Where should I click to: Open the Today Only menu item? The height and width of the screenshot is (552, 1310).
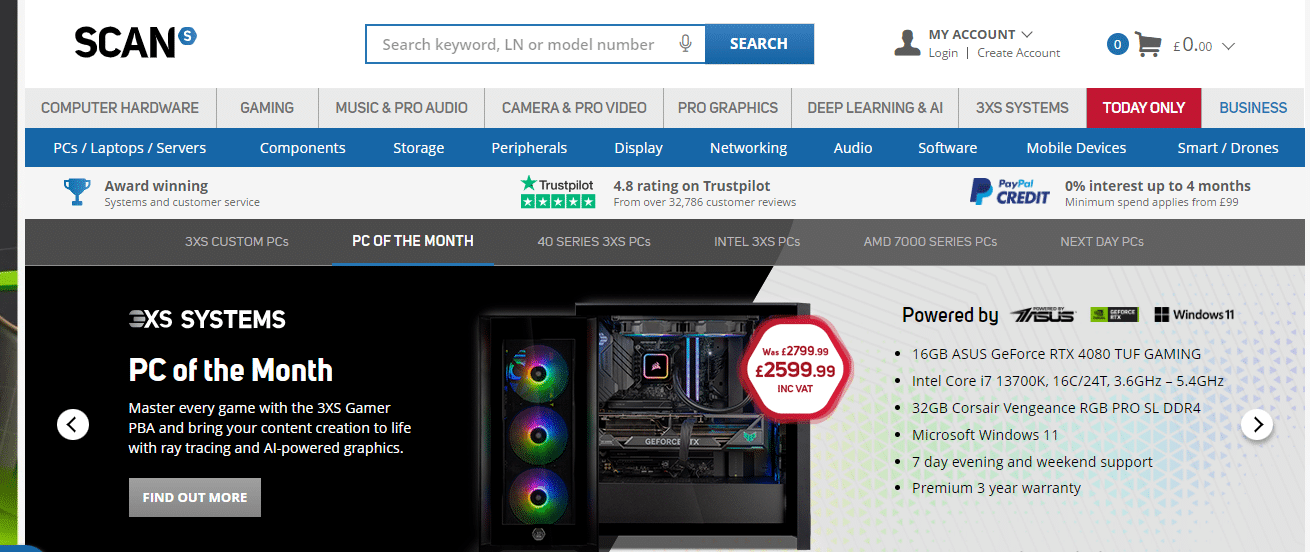[1144, 108]
